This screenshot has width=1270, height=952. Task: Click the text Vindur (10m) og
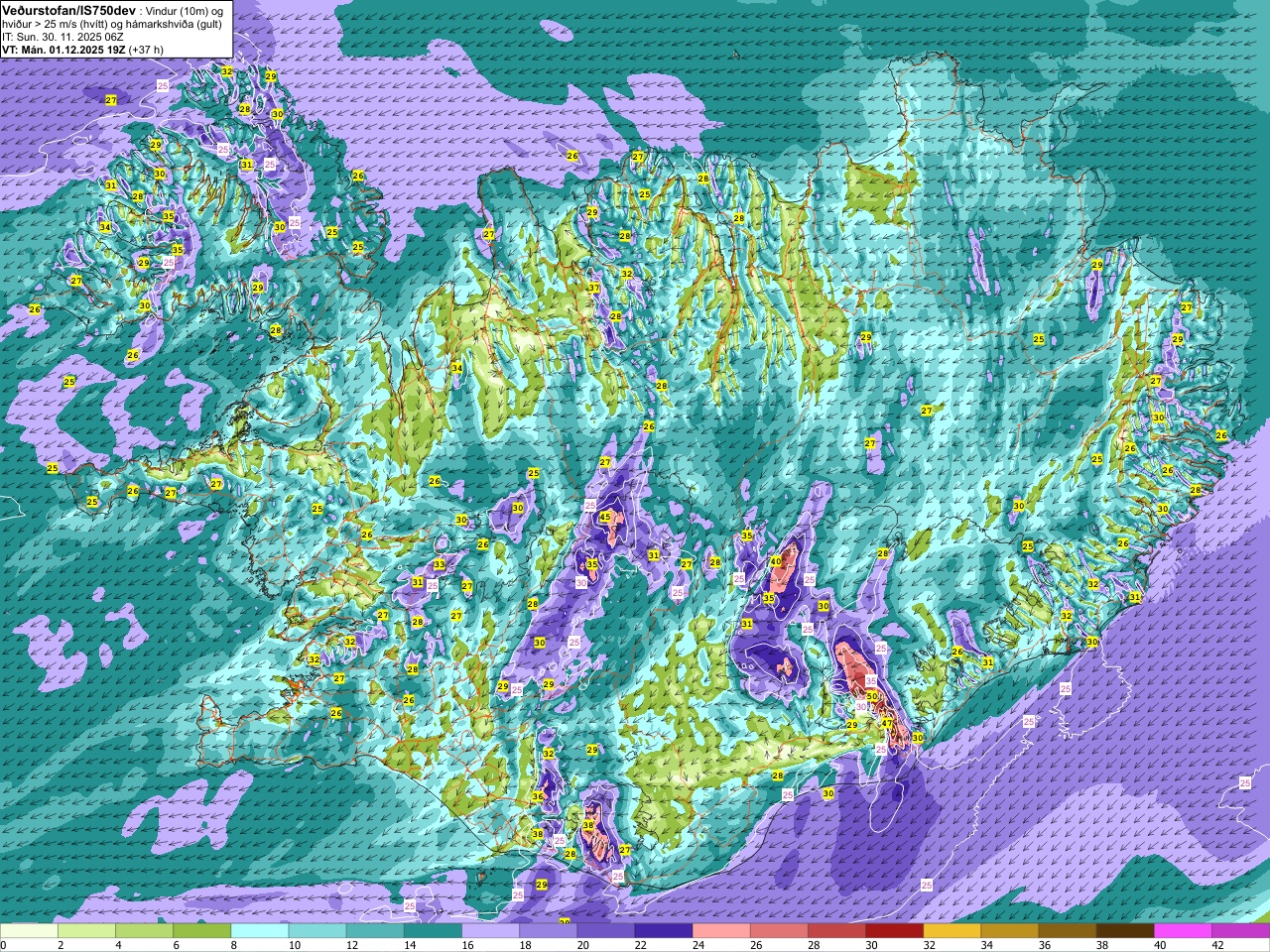coord(184,10)
